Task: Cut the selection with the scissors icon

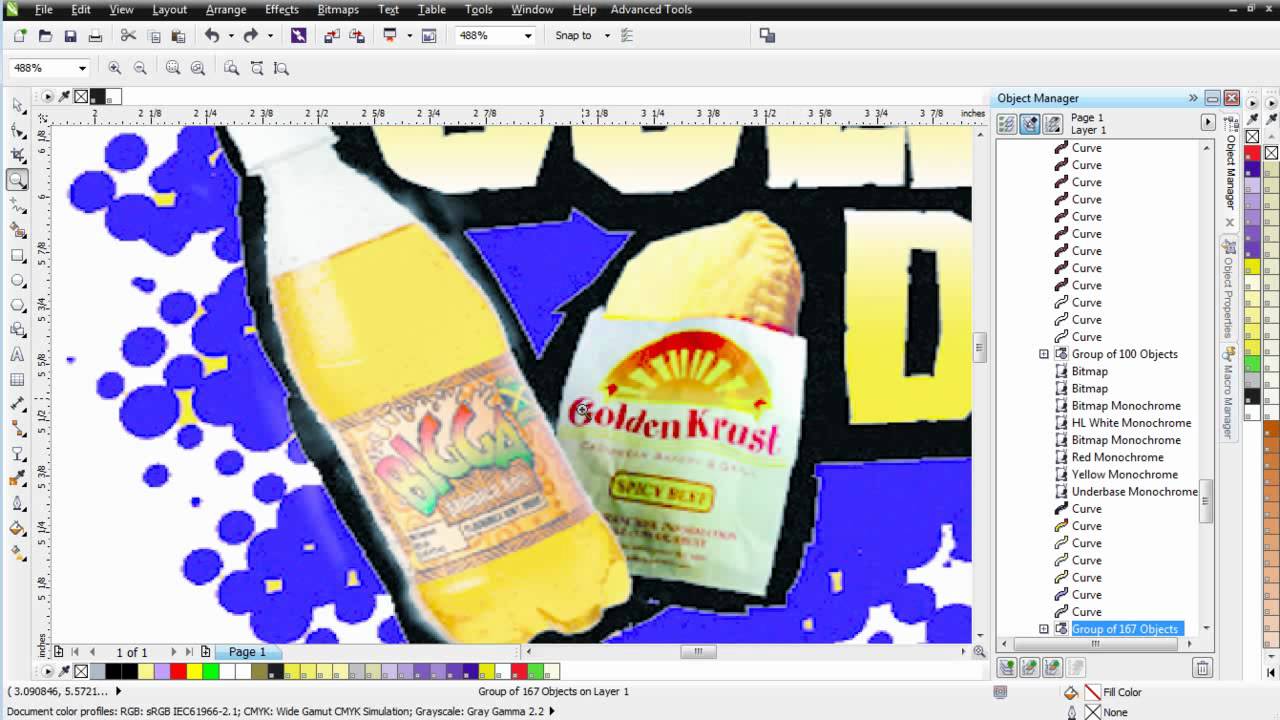Action: tap(128, 35)
